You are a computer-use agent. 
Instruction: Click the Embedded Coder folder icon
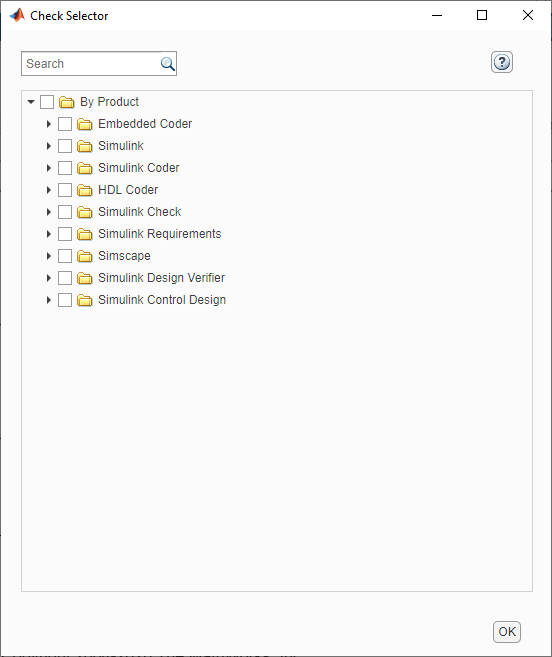click(x=85, y=124)
